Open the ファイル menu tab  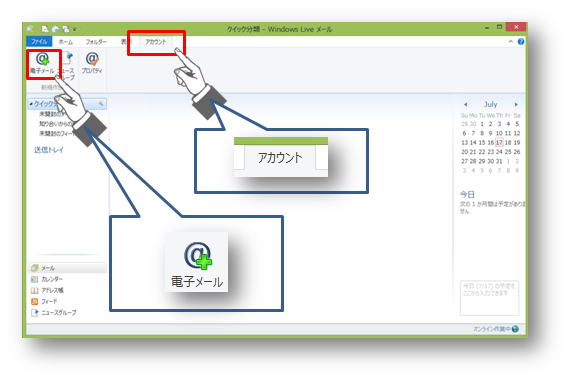pos(39,41)
